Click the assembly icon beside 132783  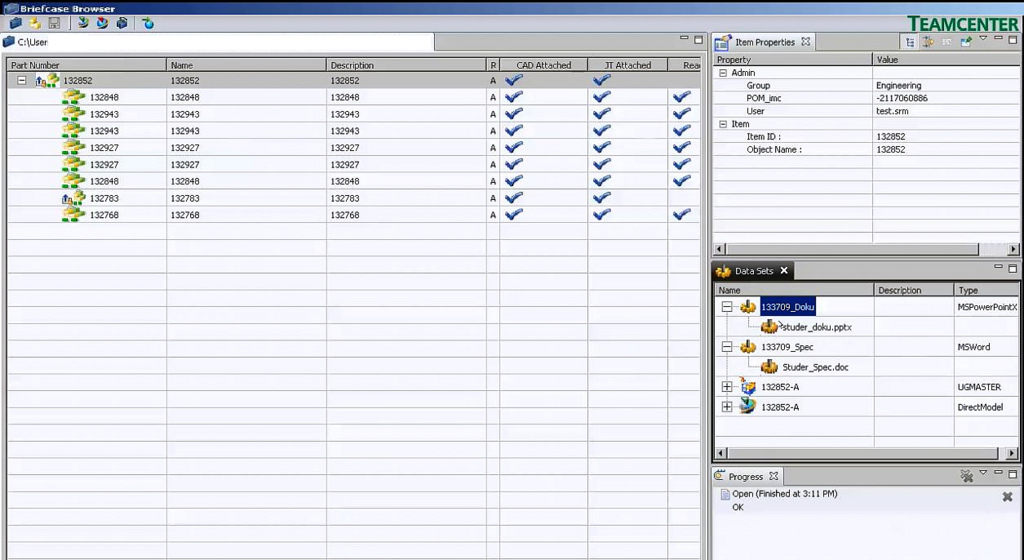(x=74, y=197)
